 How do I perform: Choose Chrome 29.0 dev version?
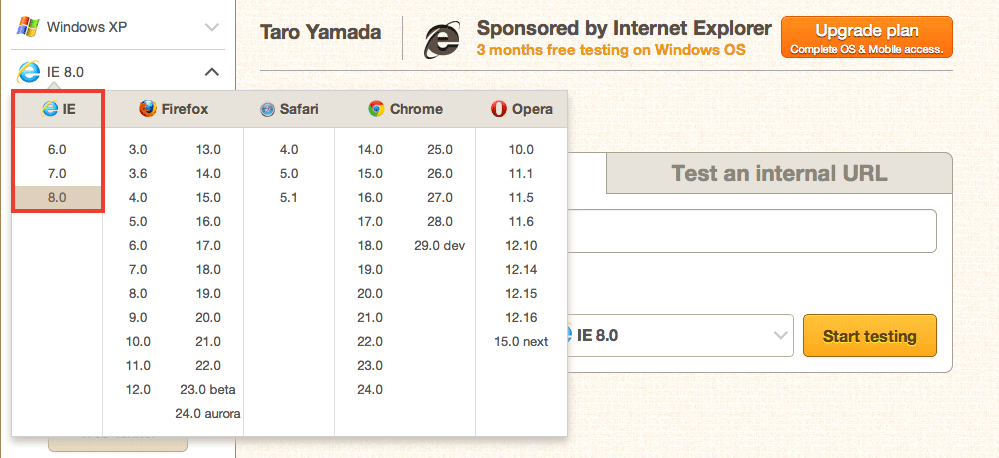click(440, 246)
